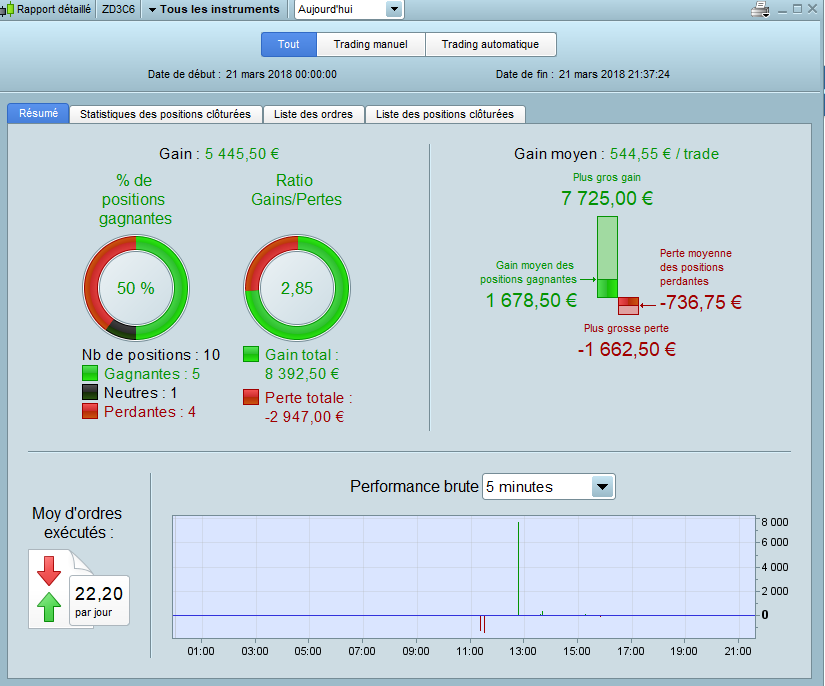Click the green Gagnantes legend square

[x=90, y=374]
